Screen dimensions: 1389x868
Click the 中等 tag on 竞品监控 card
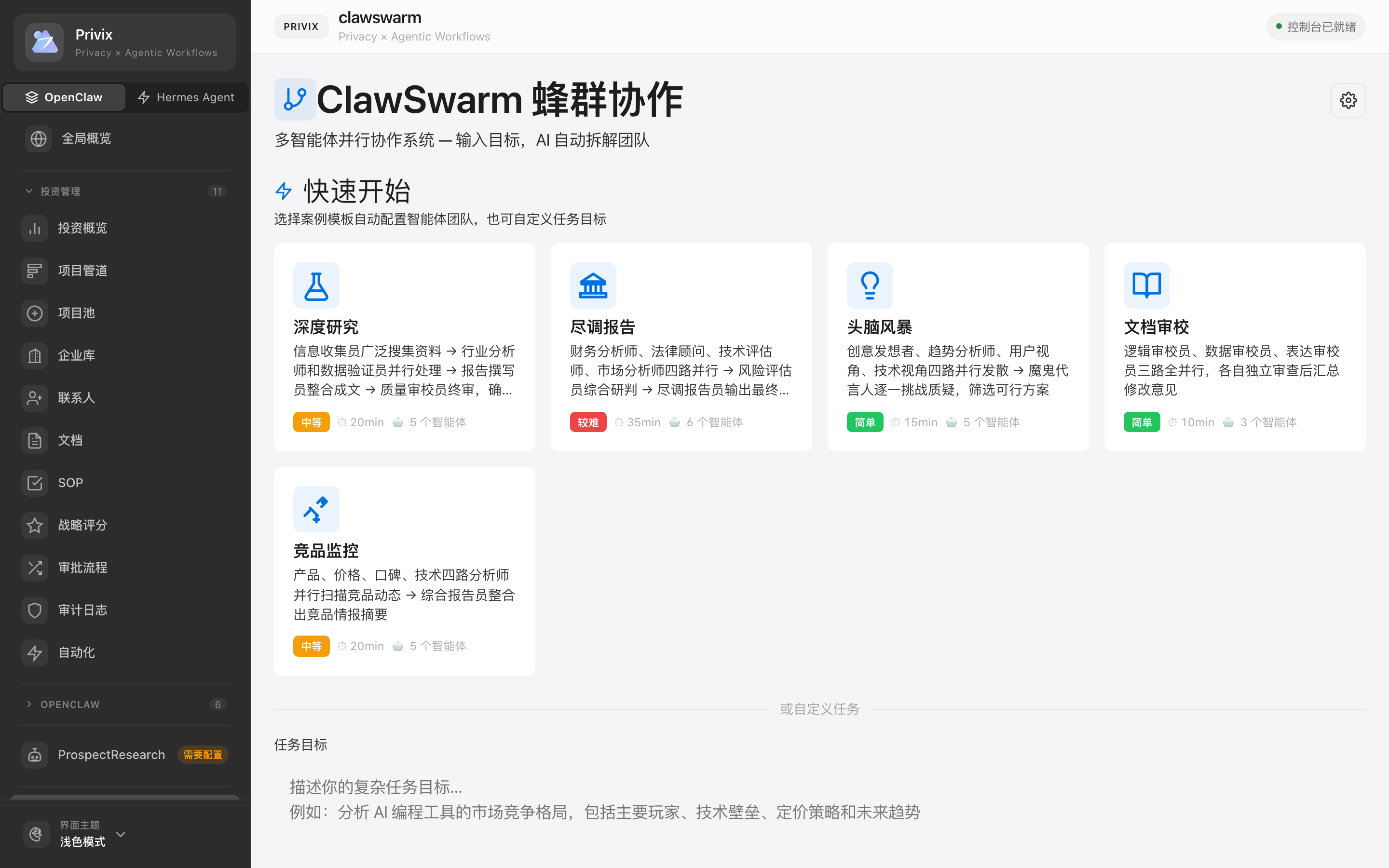click(x=311, y=646)
